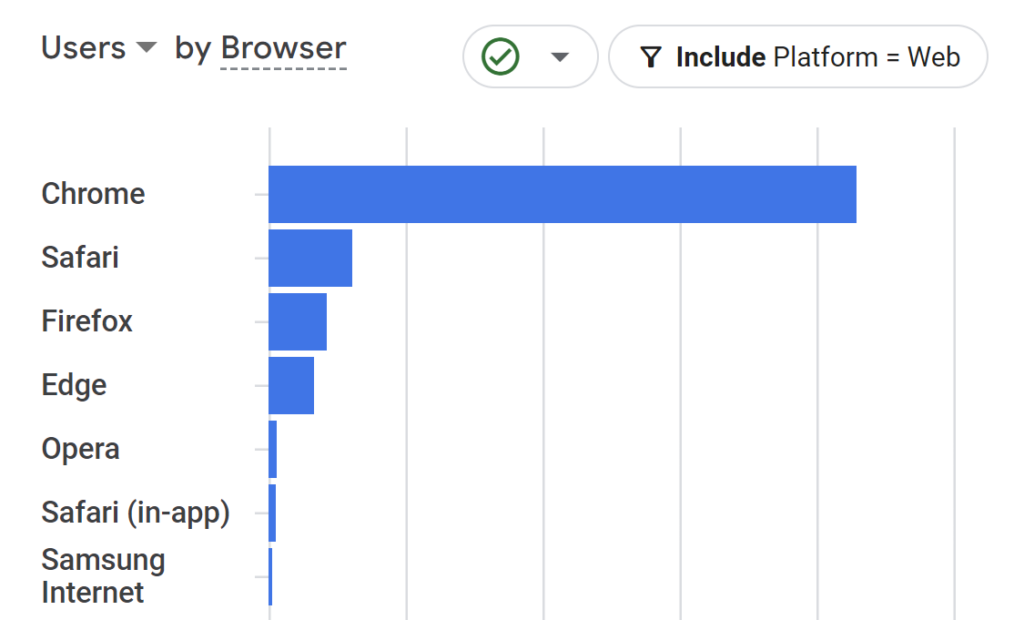The height and width of the screenshot is (620, 1024).
Task: Click the Opera browser label
Action: pyautogui.click(x=80, y=449)
